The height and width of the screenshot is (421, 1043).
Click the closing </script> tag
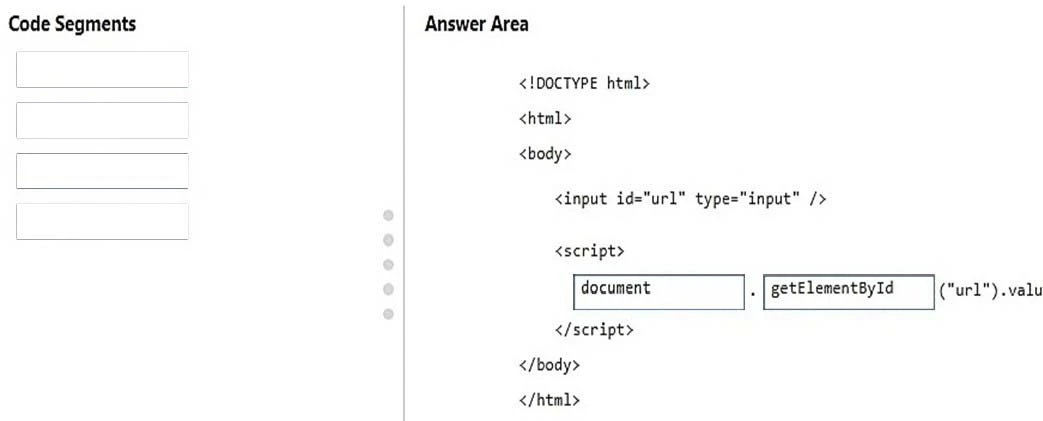tap(594, 329)
